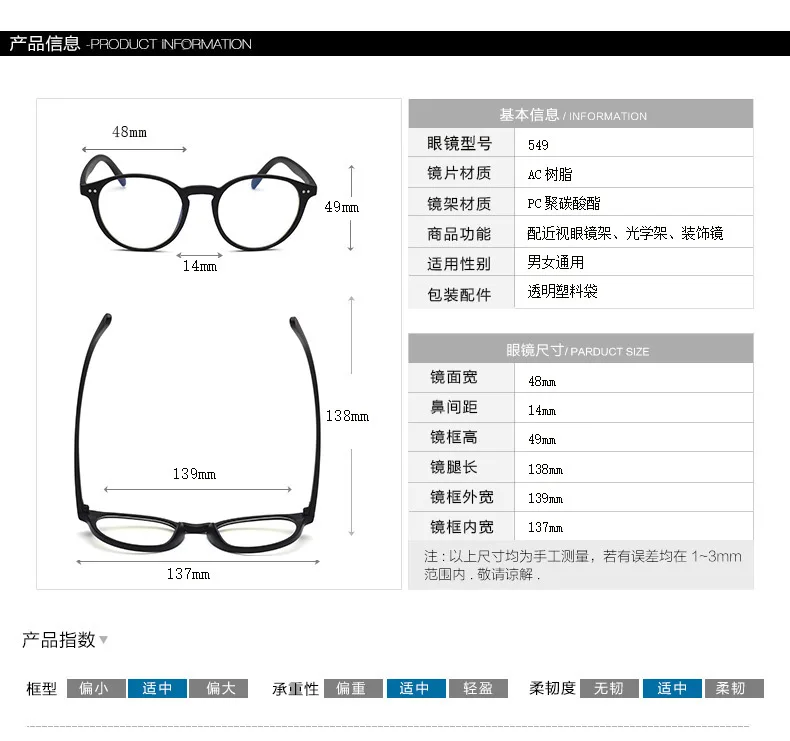Screen dimensions: 790x741
Task: Click the 48mm lens width diagram label
Action: pyautogui.click(x=129, y=132)
